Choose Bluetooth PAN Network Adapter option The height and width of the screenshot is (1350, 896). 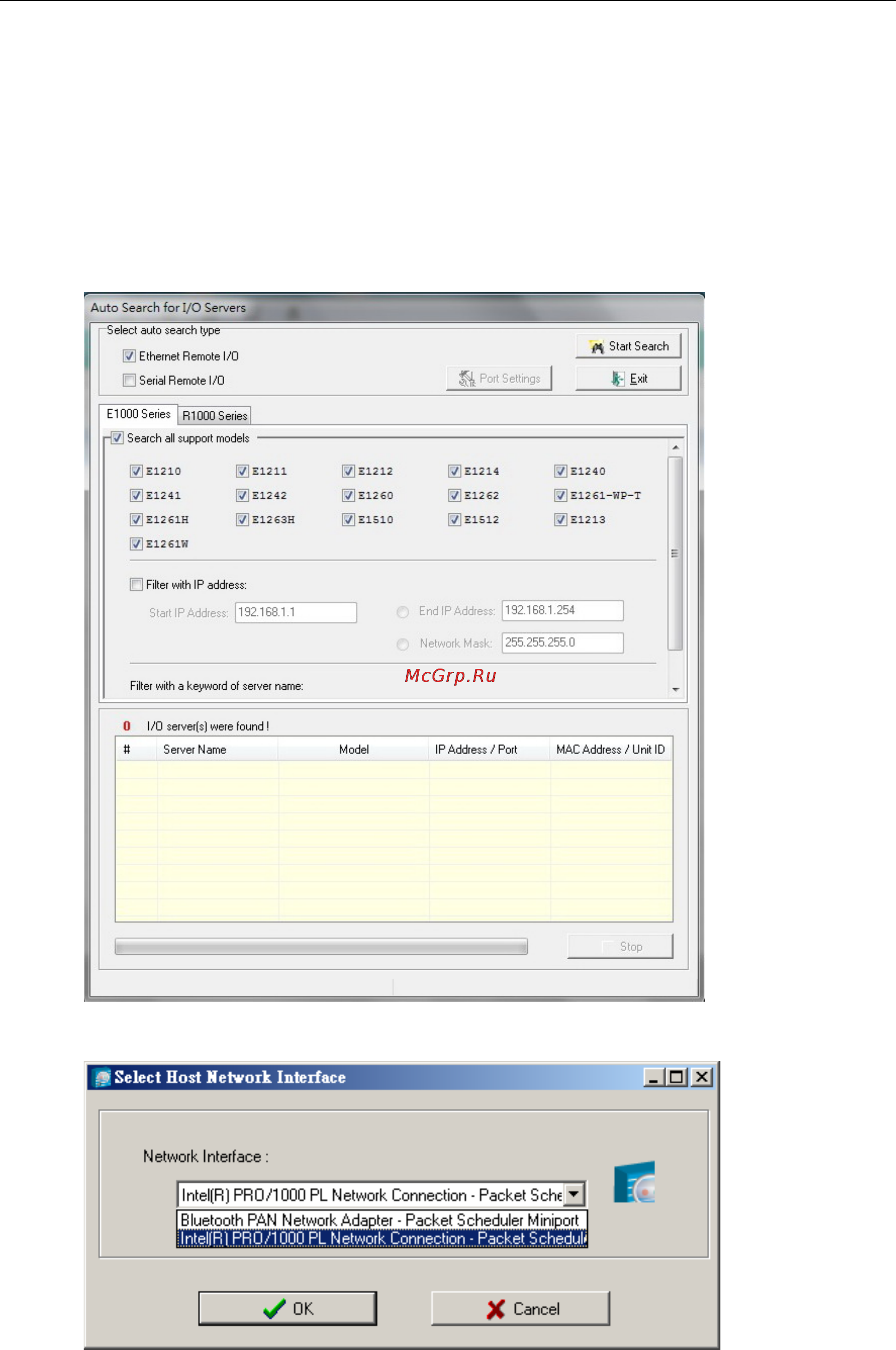pyautogui.click(x=382, y=1220)
